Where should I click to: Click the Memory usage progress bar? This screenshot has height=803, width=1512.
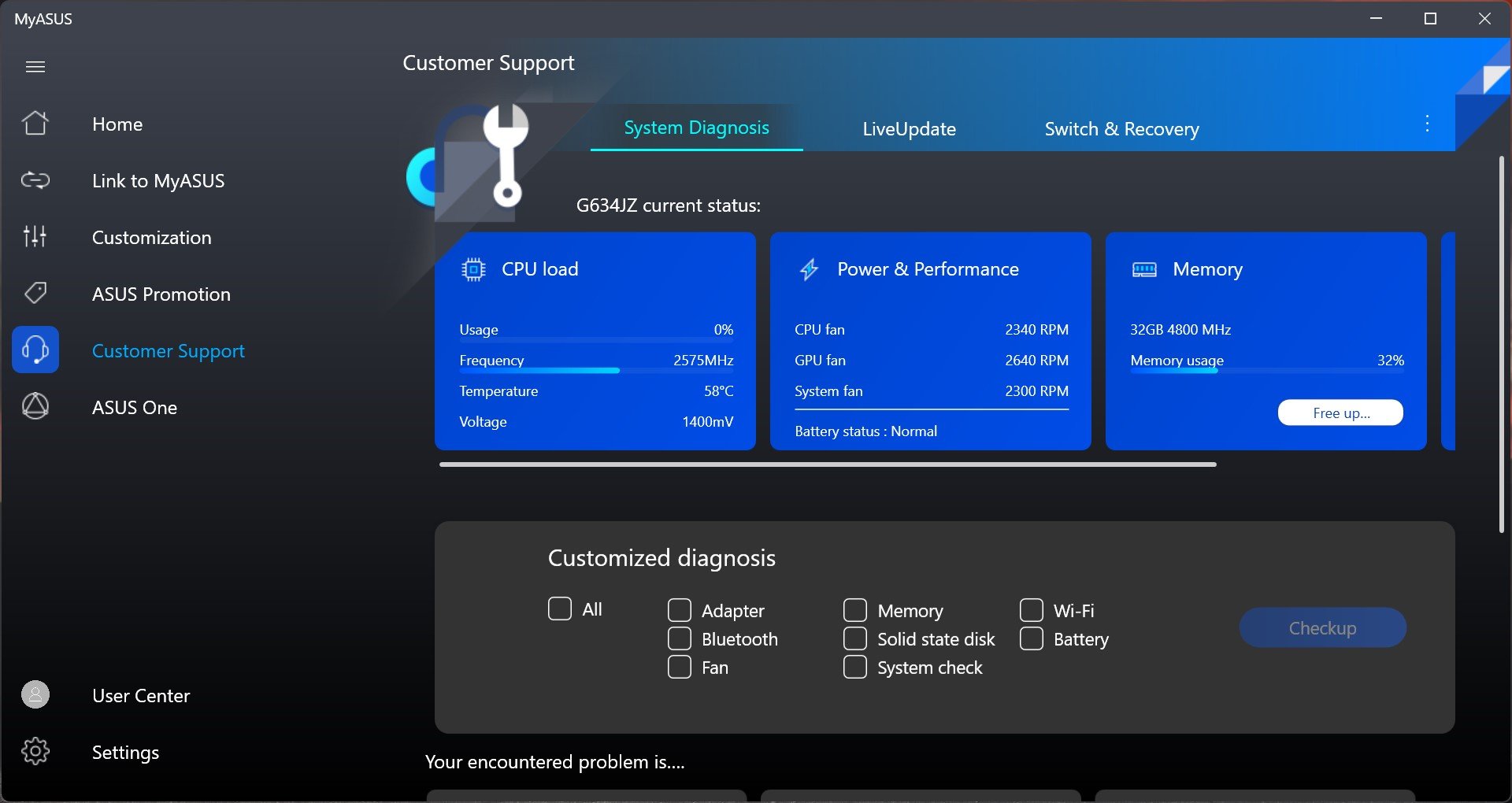pyautogui.click(x=1267, y=371)
